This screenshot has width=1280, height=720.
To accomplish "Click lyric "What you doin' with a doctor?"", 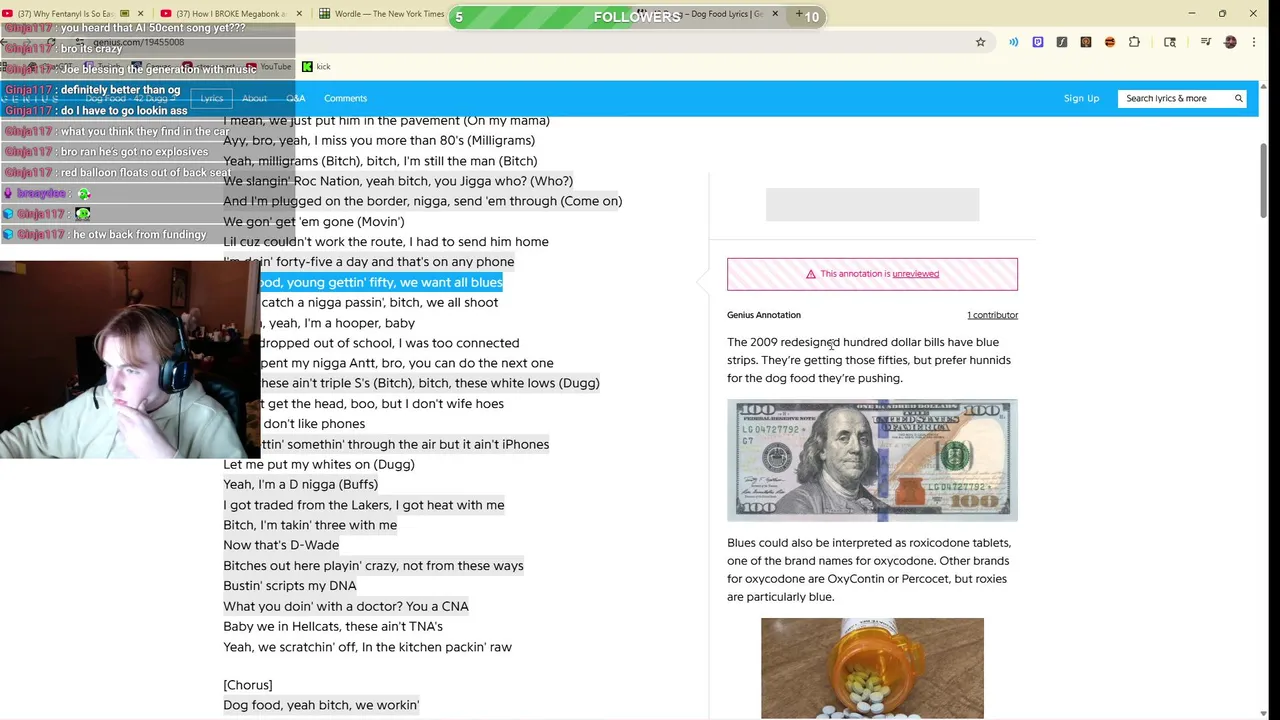I will pyautogui.click(x=345, y=606).
